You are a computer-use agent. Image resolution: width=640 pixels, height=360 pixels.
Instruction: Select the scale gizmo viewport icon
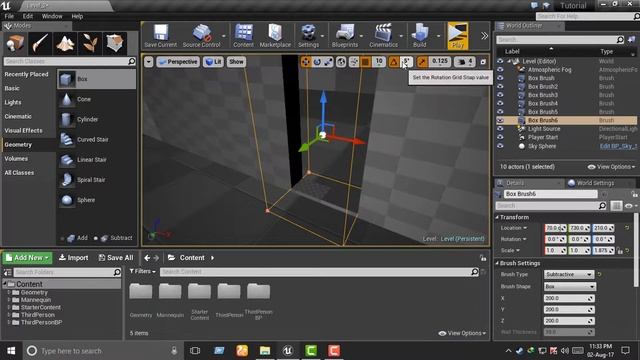tap(329, 62)
